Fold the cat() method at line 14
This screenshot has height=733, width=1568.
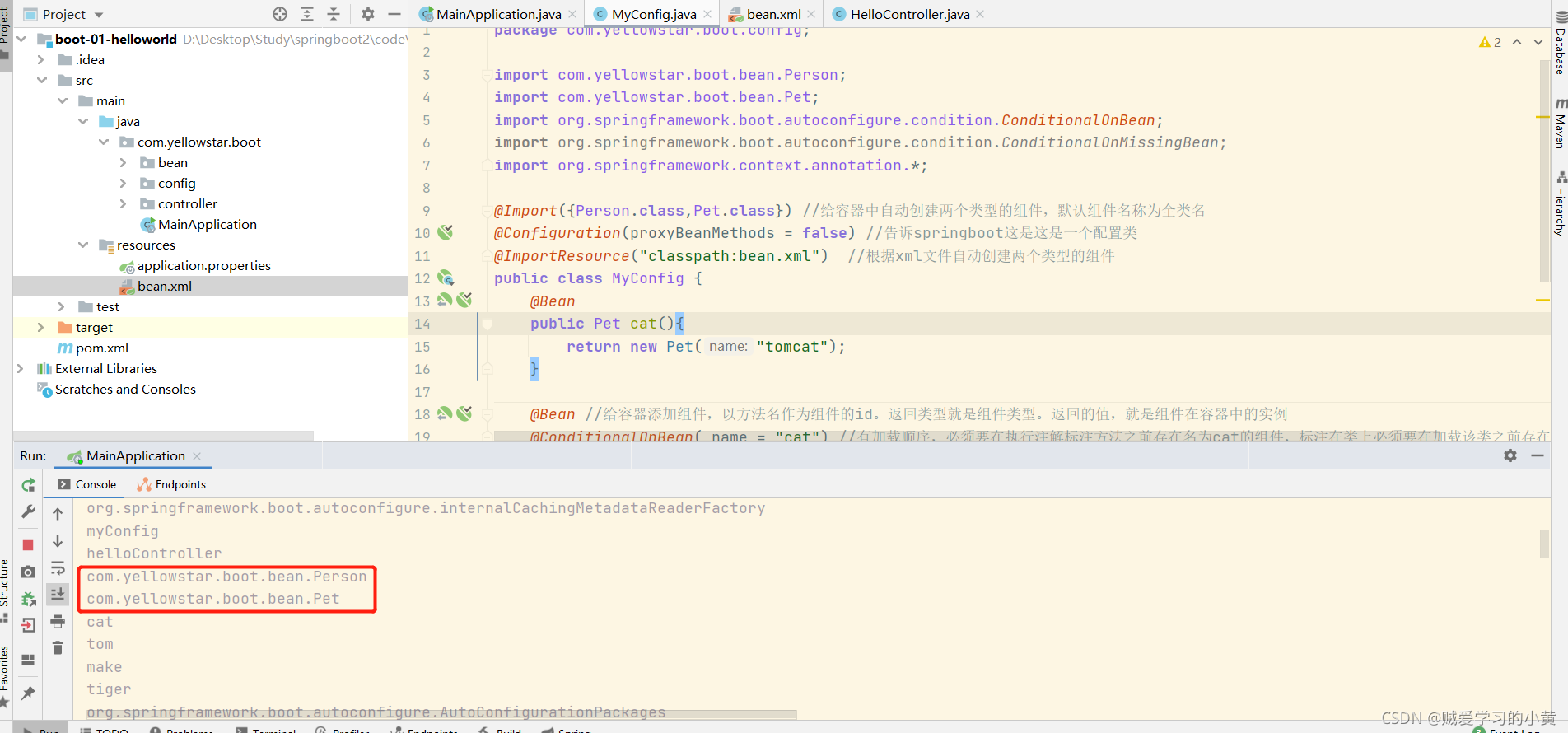click(487, 324)
